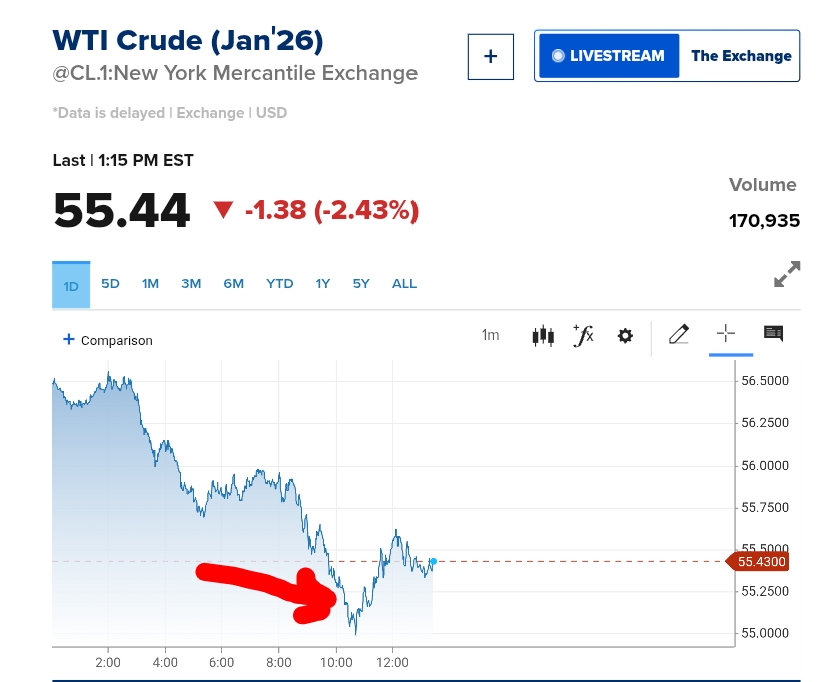Select the YTD time range
Screen dimensions: 831x682
[280, 284]
